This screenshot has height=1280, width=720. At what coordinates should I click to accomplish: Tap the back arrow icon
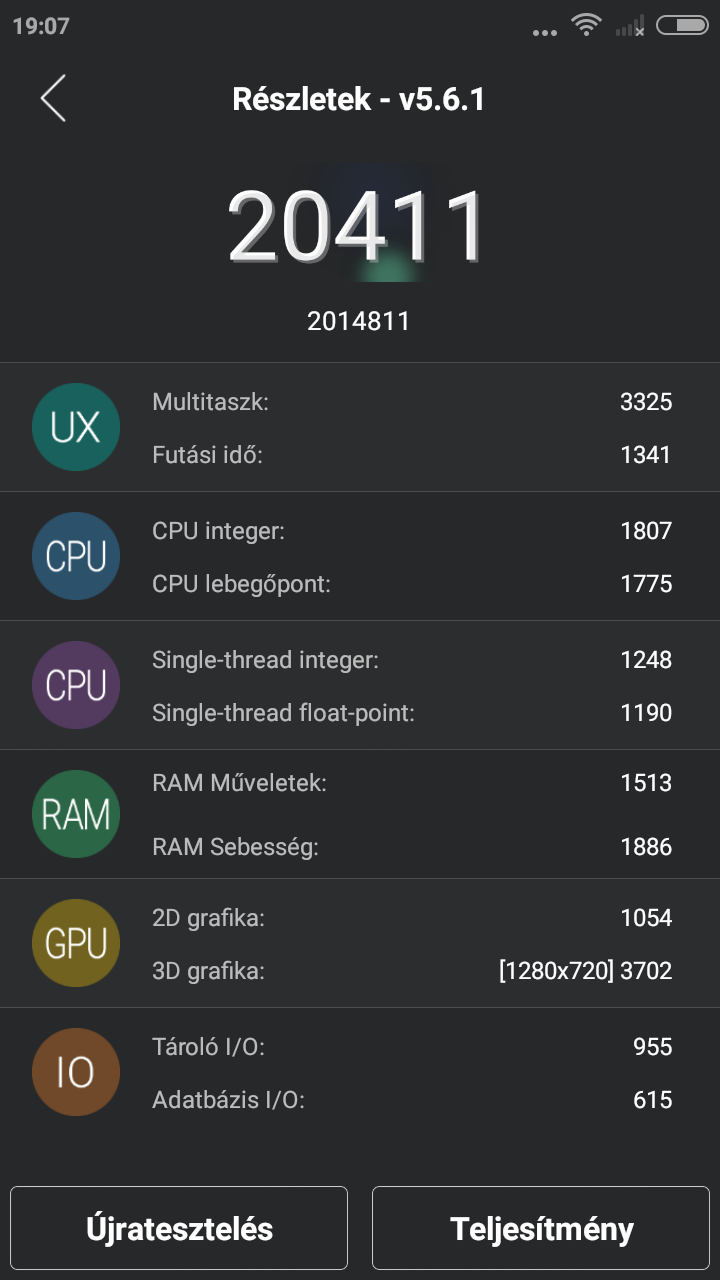click(x=53, y=99)
